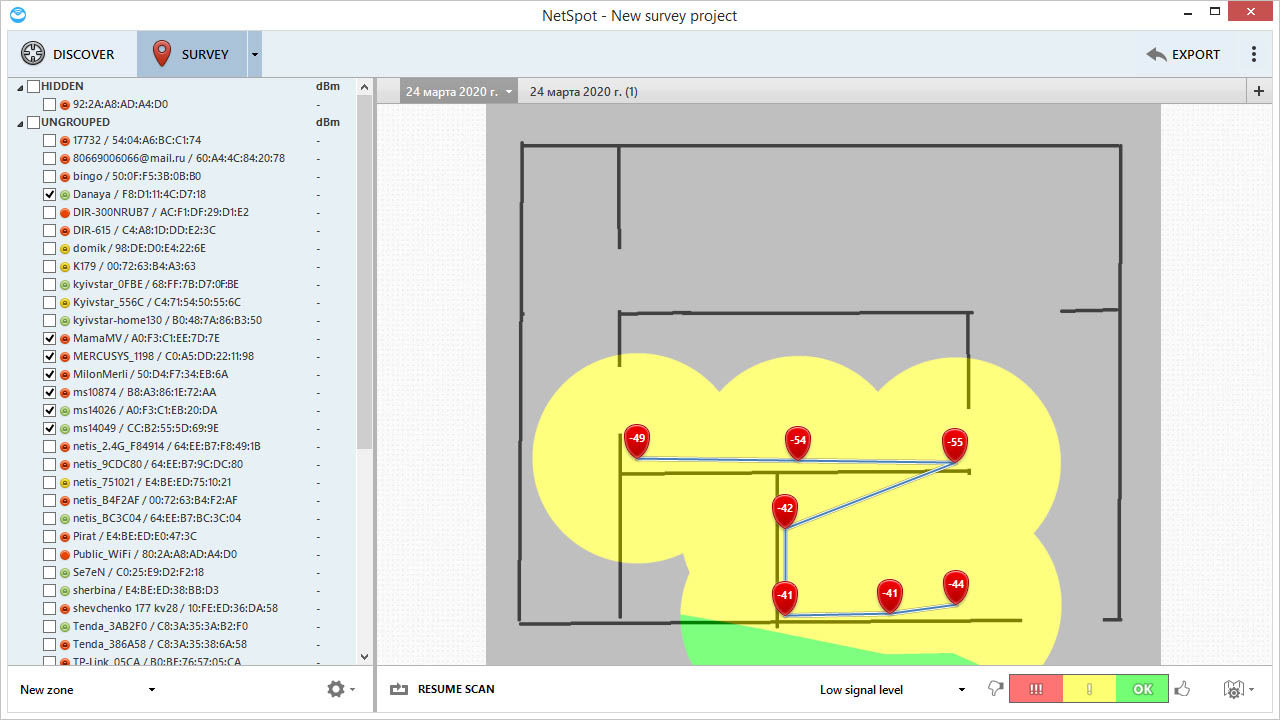Select the 24 марта 2020 г. (1) tab
Screen dimensions: 1280x720
click(x=584, y=91)
